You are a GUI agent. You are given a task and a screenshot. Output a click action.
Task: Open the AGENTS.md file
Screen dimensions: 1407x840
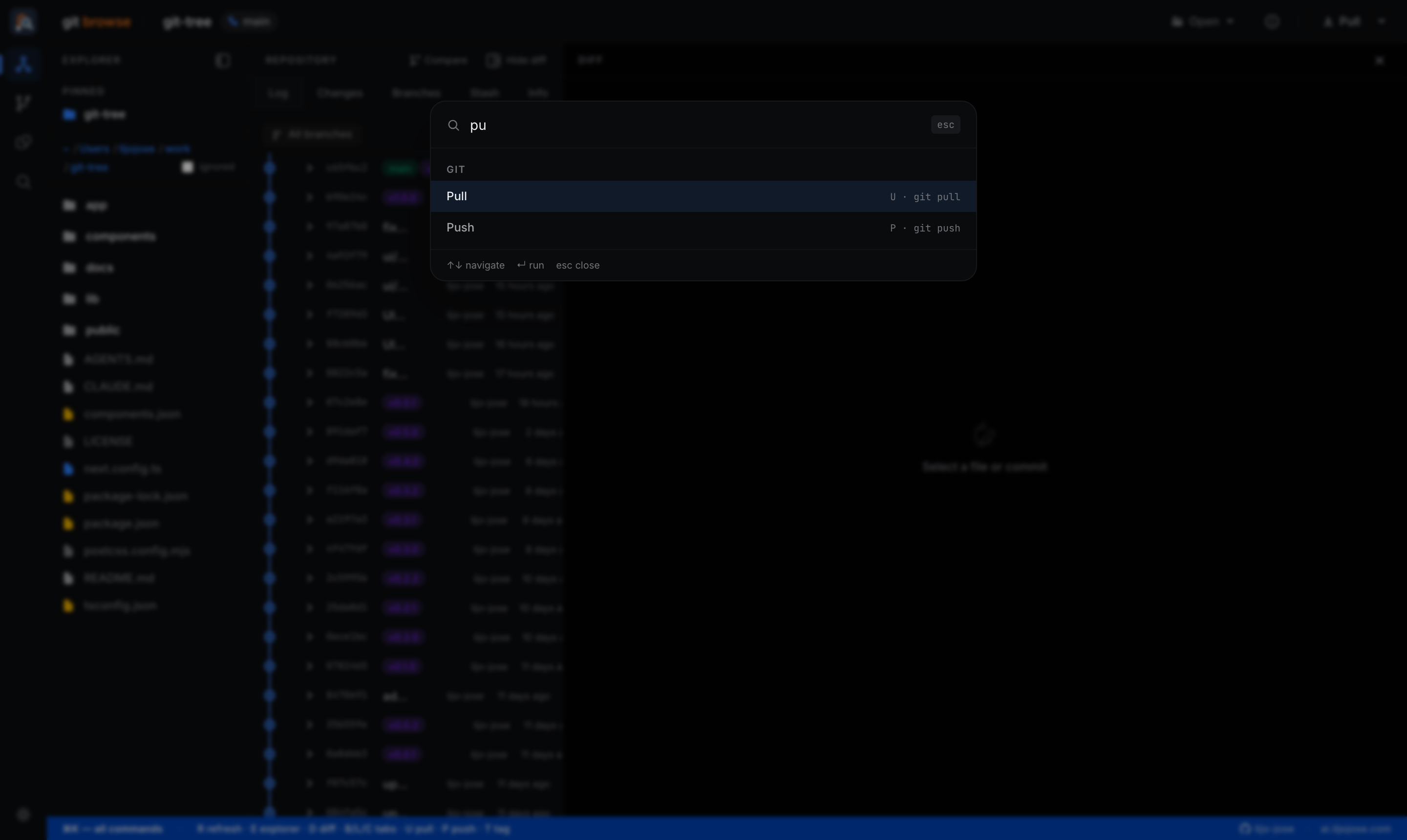(107, 359)
